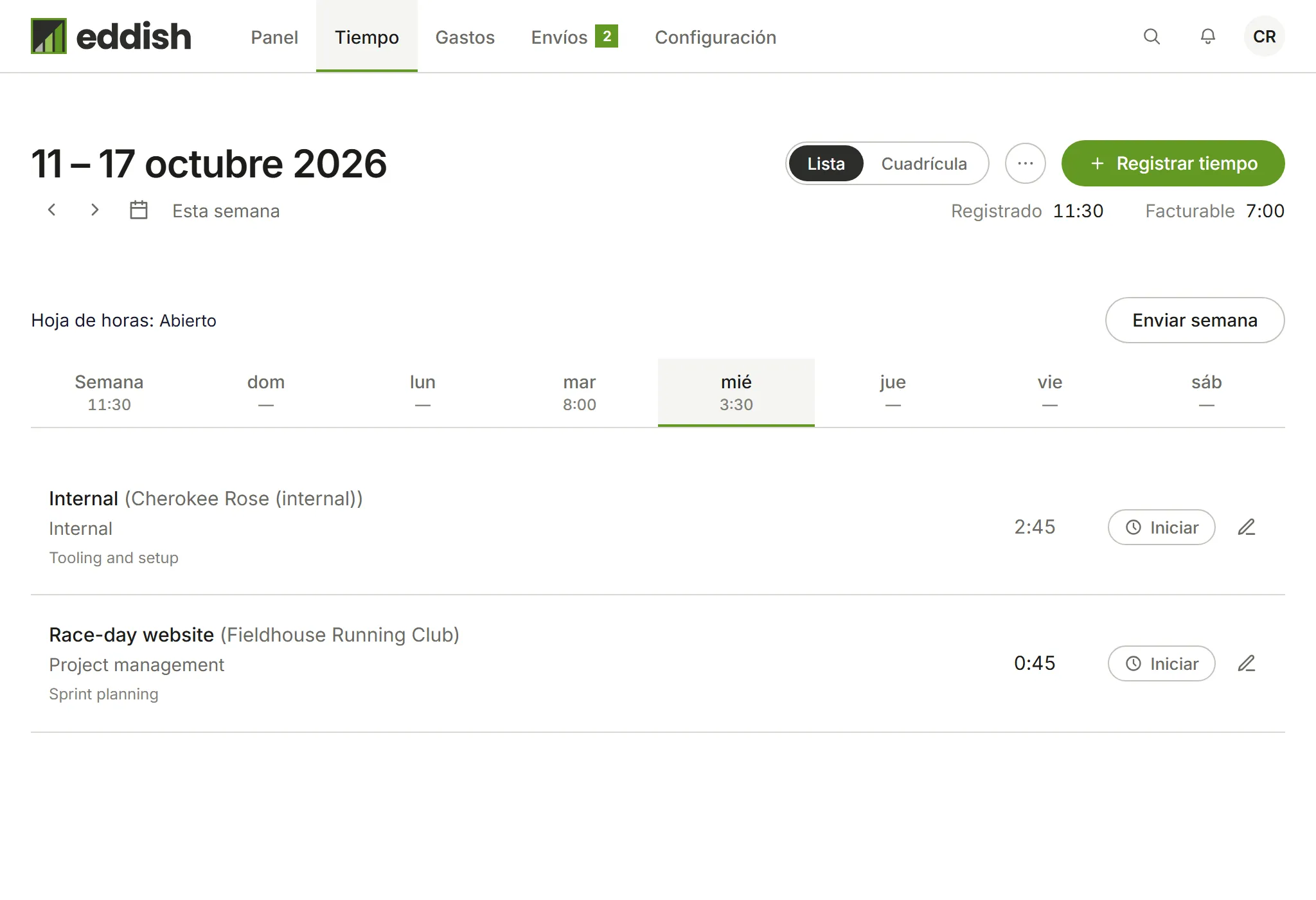Switch to Cuadrícula view
The image size is (1316, 900).
[924, 163]
